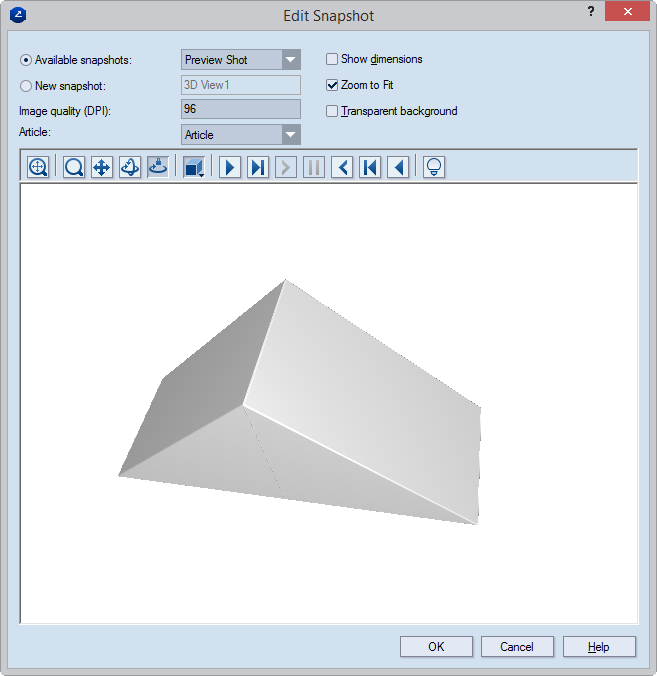The width and height of the screenshot is (657, 676).
Task: Enable the Show dimensions checkbox
Action: click(333, 59)
